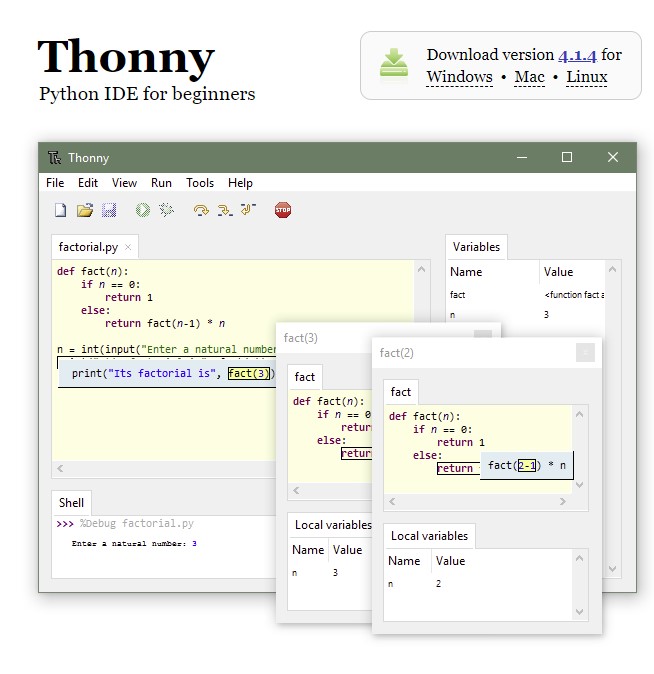Open the Run menu

point(161,183)
